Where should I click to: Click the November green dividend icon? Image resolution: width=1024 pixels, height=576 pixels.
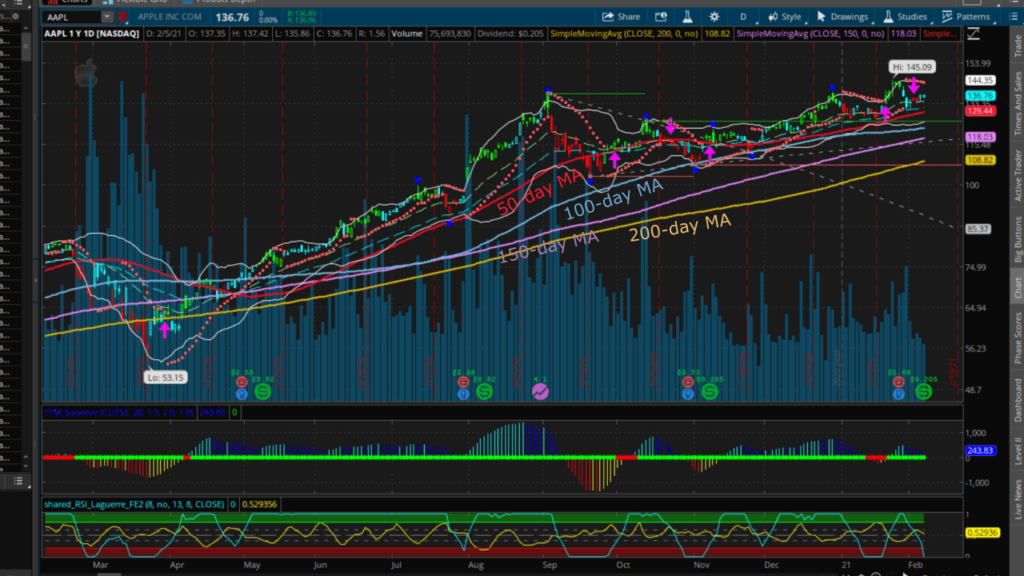(709, 392)
